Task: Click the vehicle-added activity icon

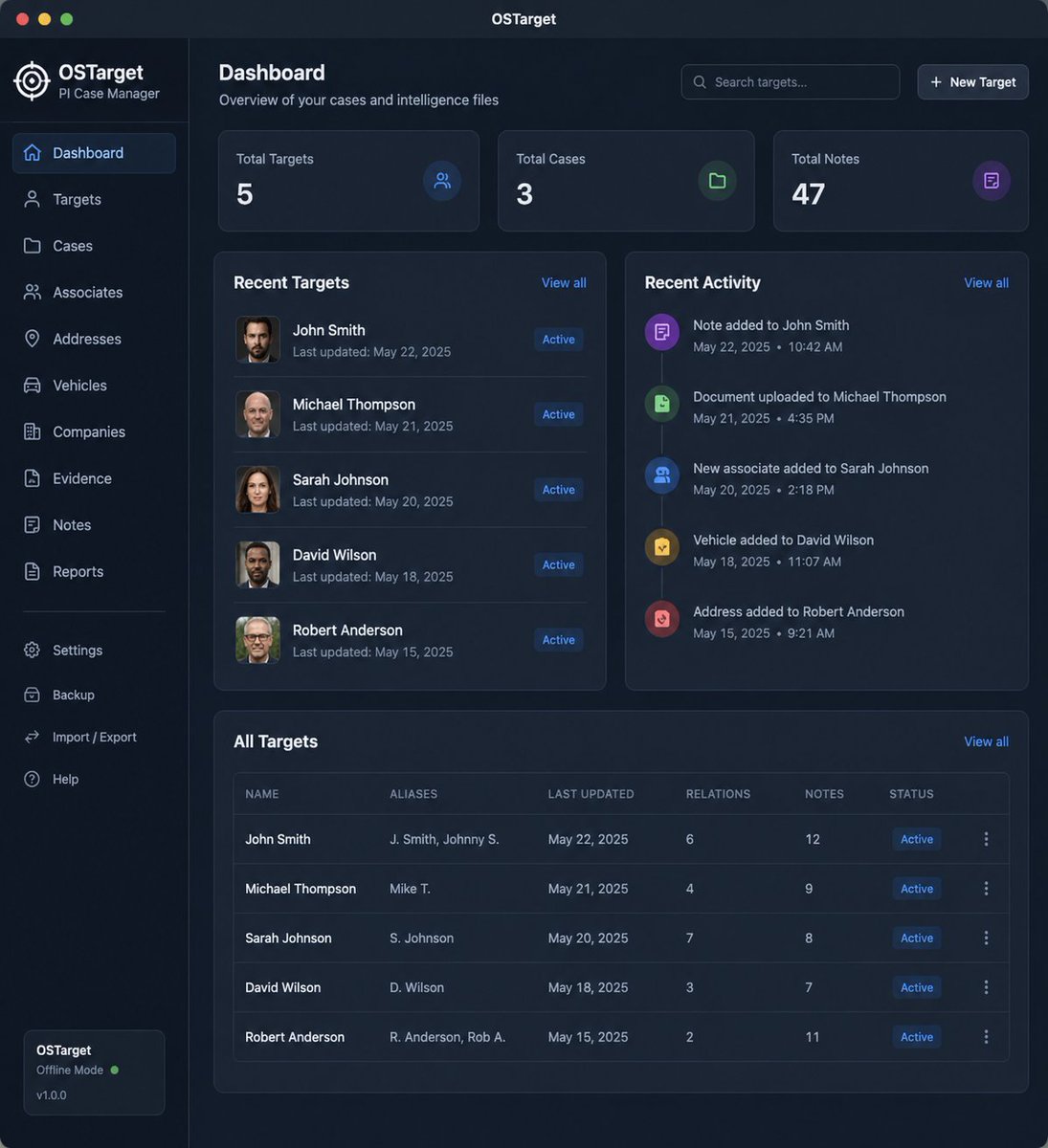Action: pos(661,547)
